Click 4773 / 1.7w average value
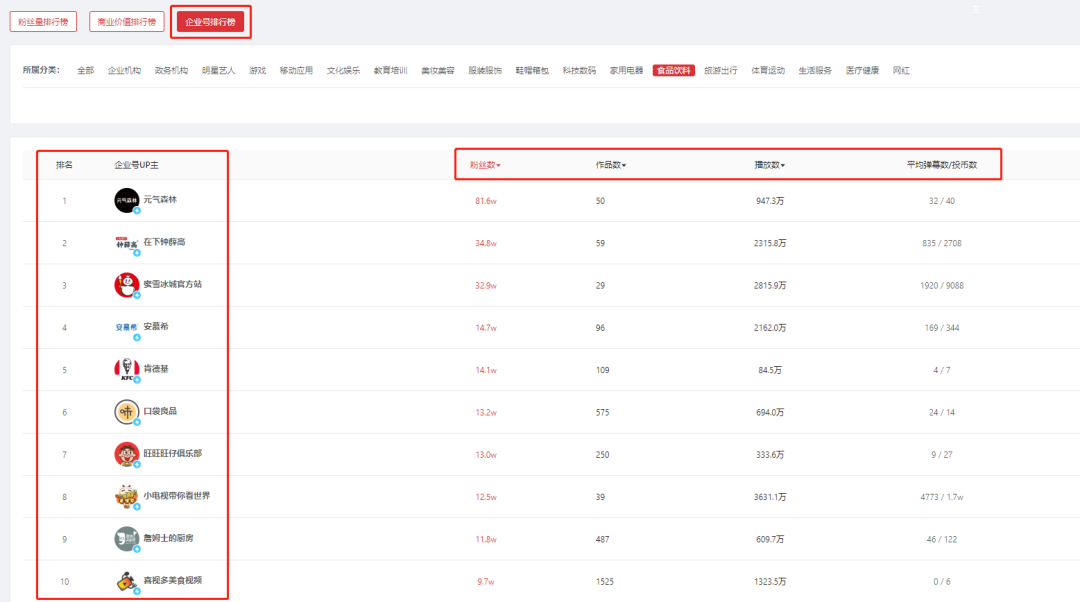1080x602 pixels. [x=942, y=497]
